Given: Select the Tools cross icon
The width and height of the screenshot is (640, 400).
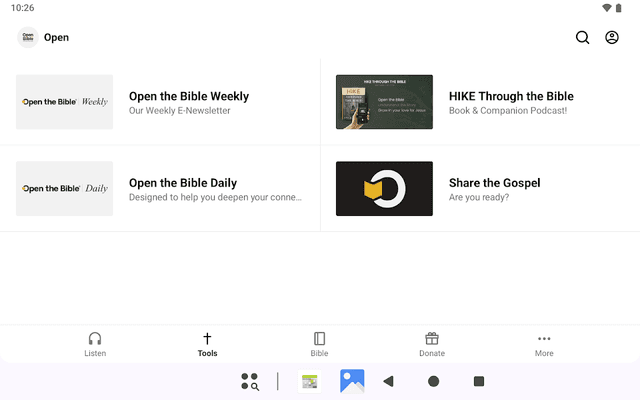Looking at the screenshot, I should [x=207, y=338].
